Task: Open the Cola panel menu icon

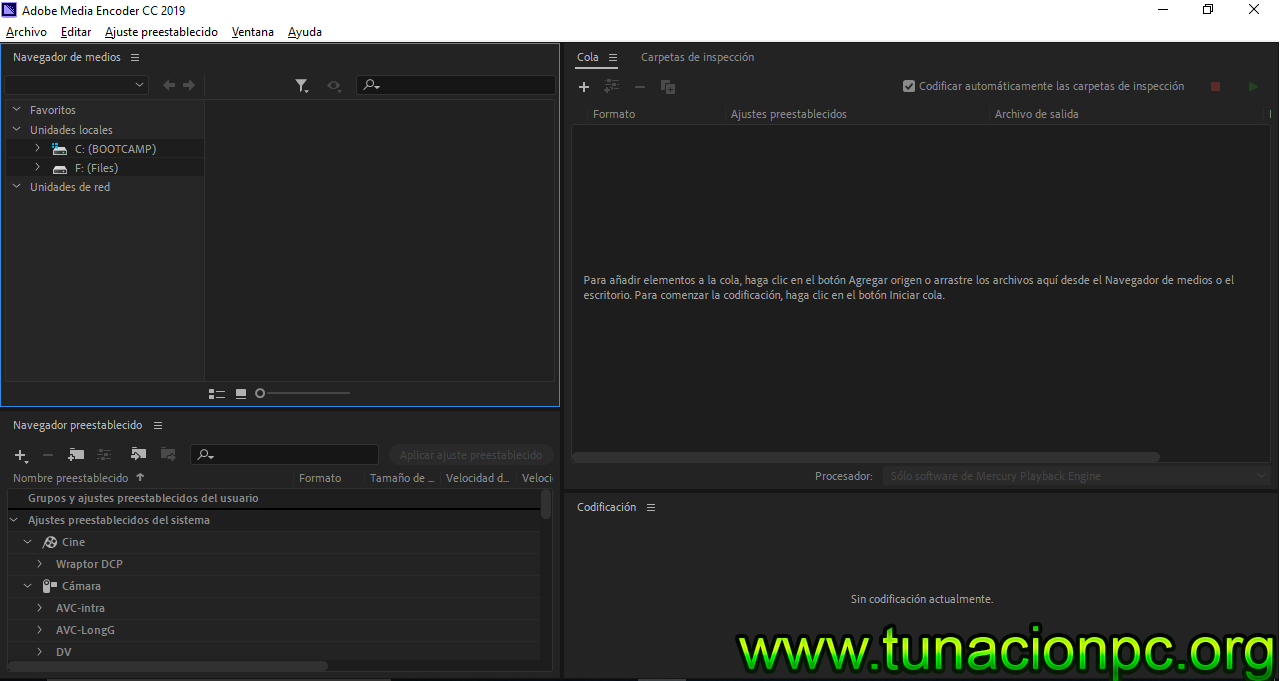Action: pyautogui.click(x=613, y=58)
